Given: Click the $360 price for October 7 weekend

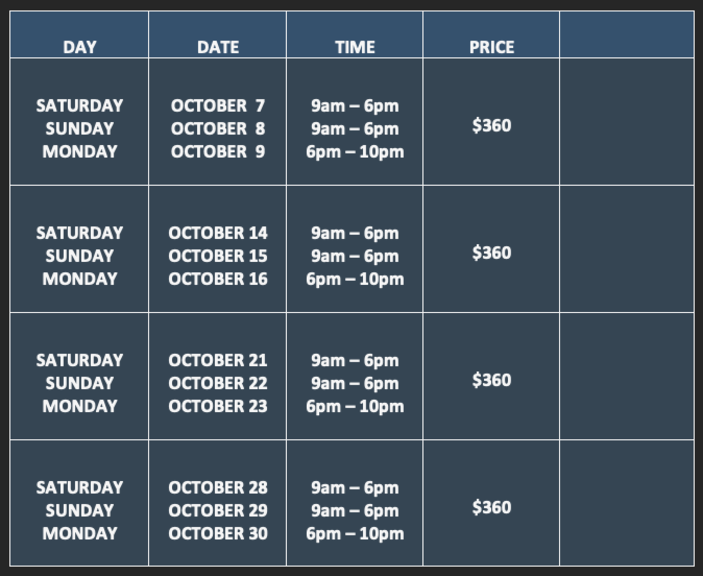Looking at the screenshot, I should pos(491,126).
